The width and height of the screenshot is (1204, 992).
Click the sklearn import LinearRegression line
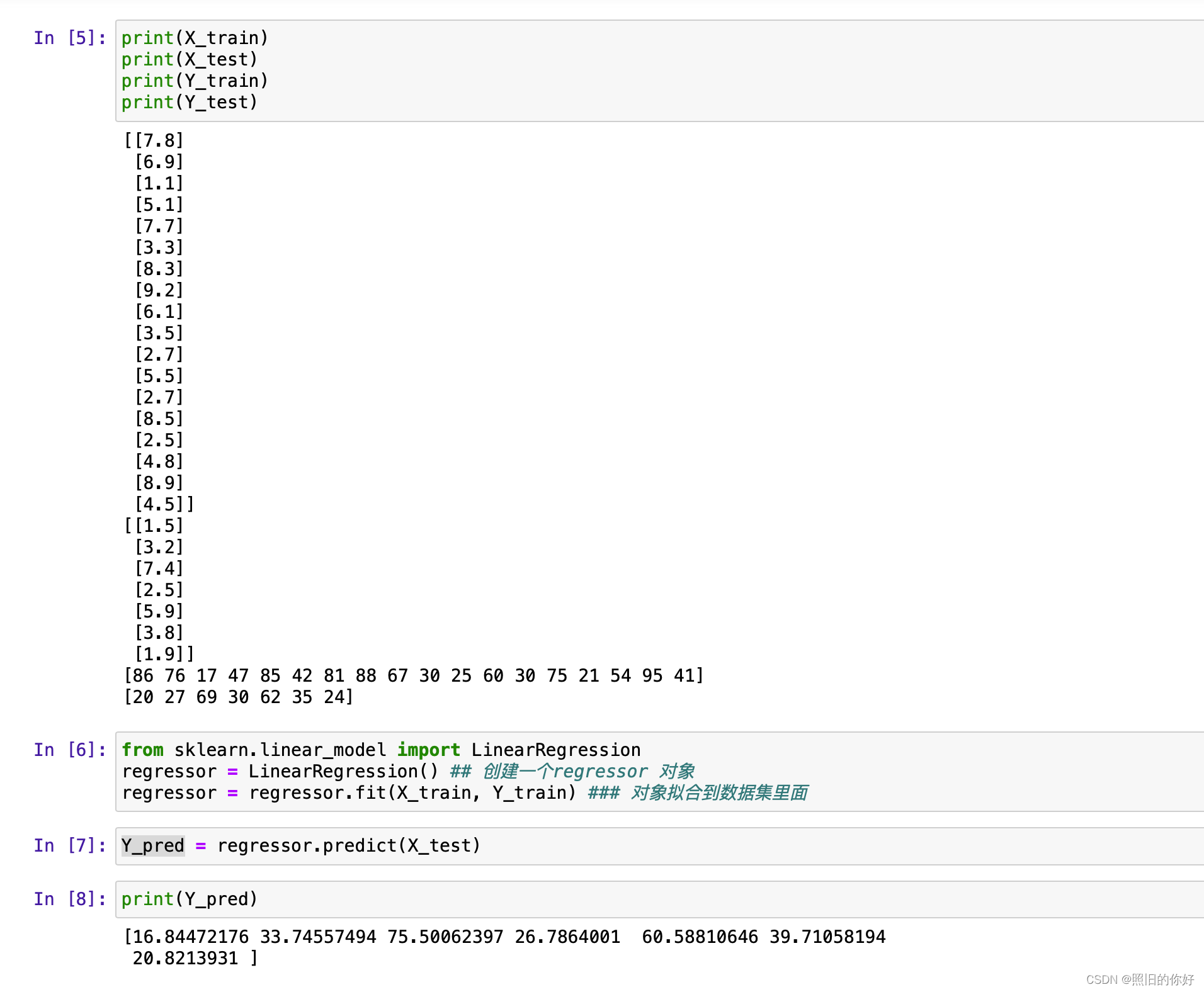382,750
